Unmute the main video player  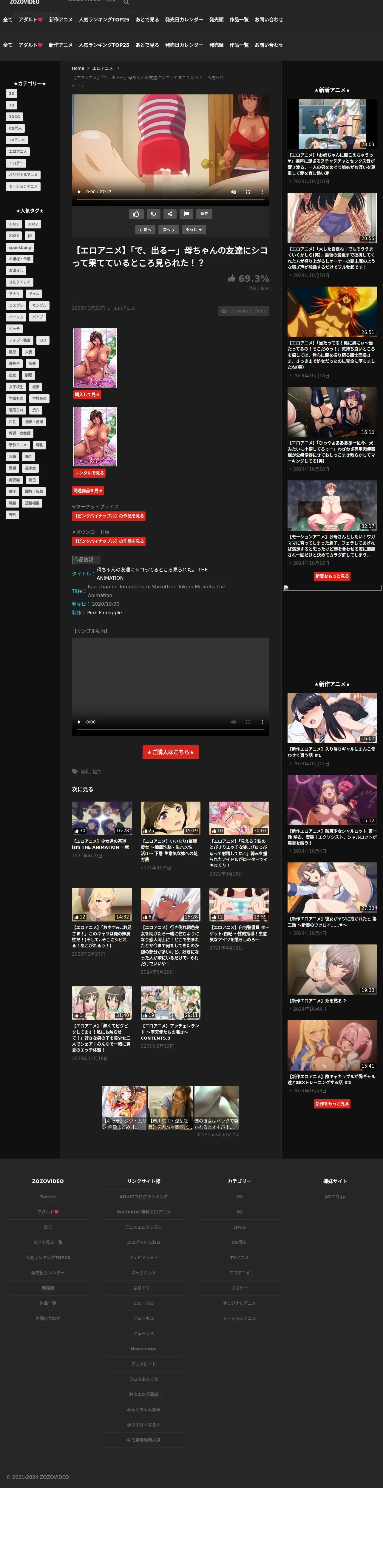233,192
